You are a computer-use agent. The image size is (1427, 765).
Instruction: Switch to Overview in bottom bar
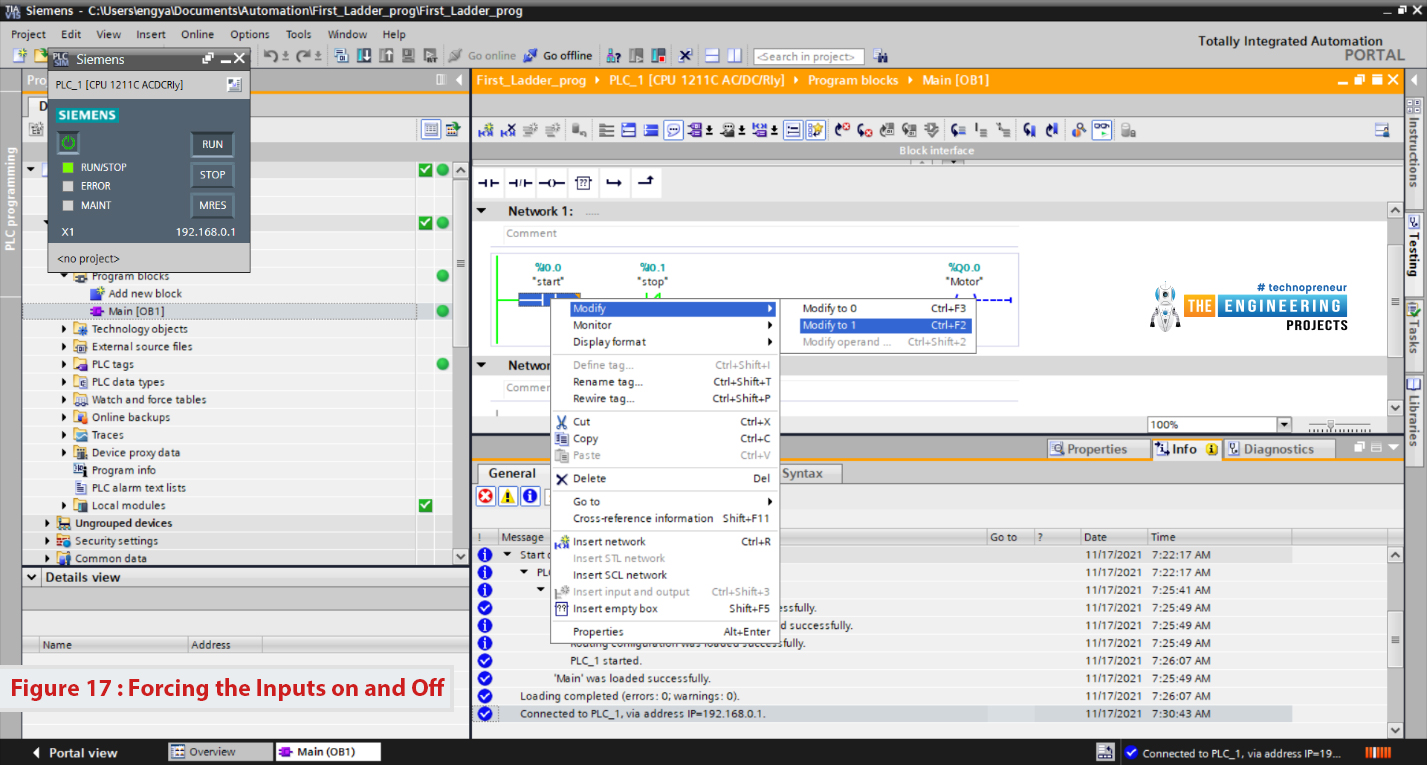click(x=218, y=752)
